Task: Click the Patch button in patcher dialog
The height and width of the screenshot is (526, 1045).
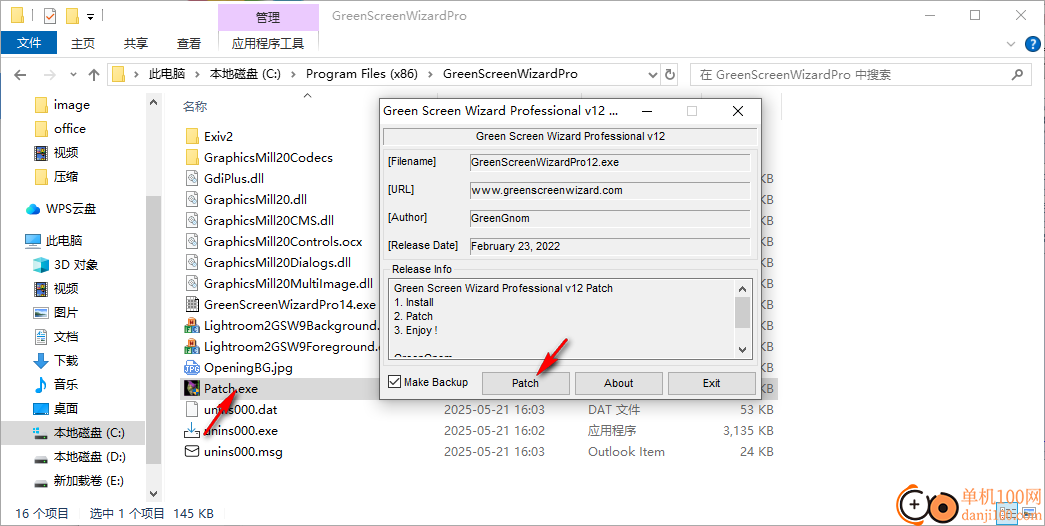Action: tap(525, 383)
